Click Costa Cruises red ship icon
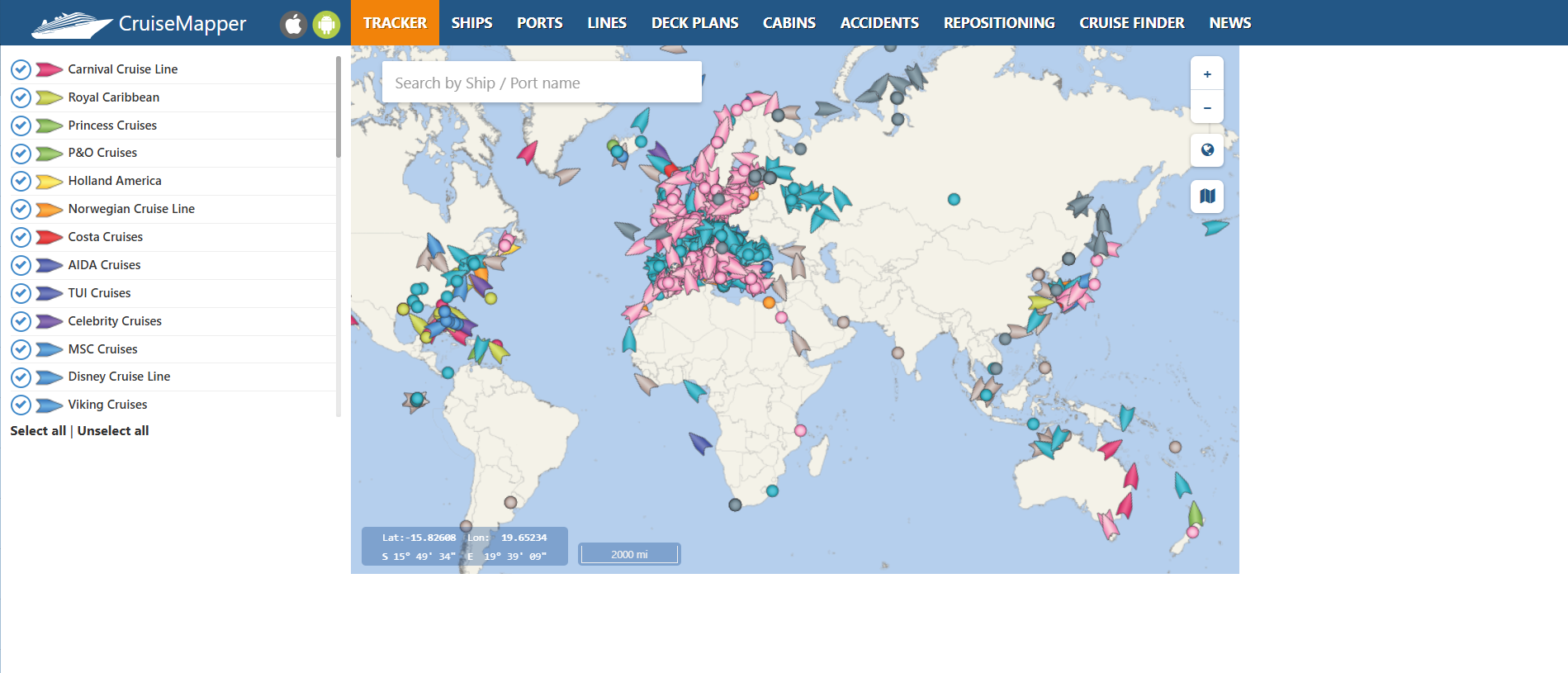The height and width of the screenshot is (673, 1568). [x=50, y=237]
